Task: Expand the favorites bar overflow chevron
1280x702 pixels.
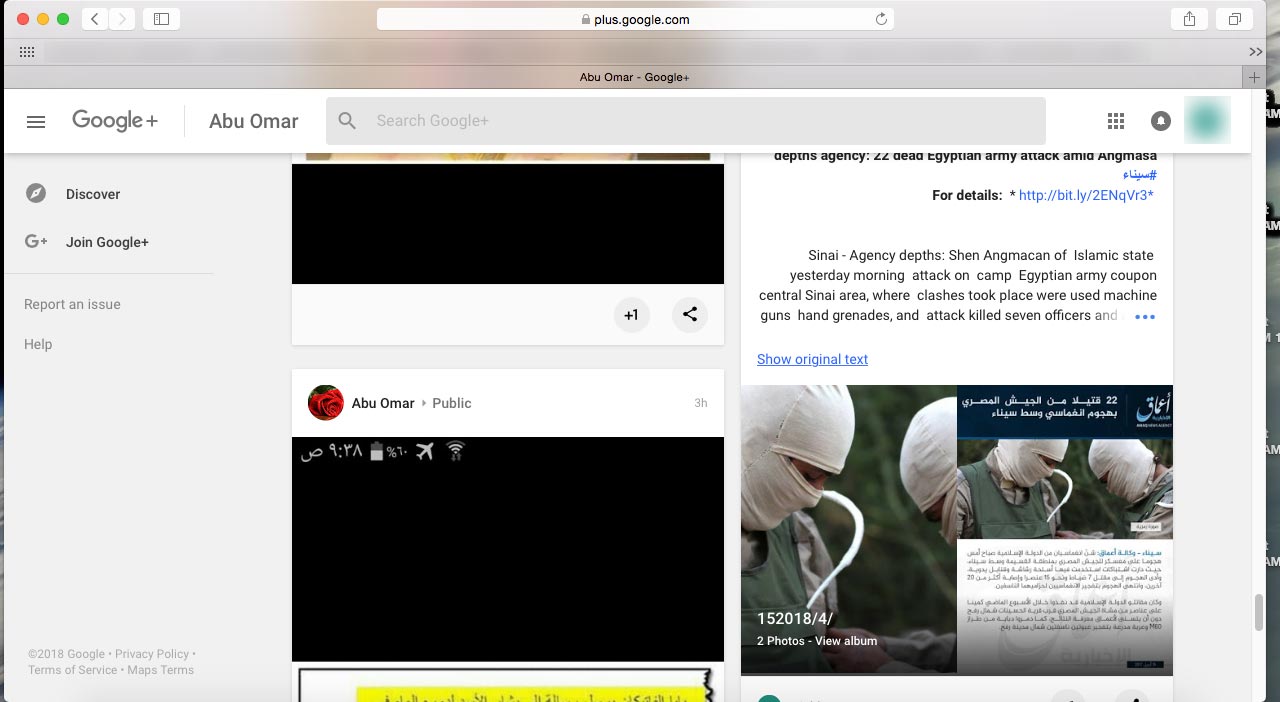Action: point(1256,52)
